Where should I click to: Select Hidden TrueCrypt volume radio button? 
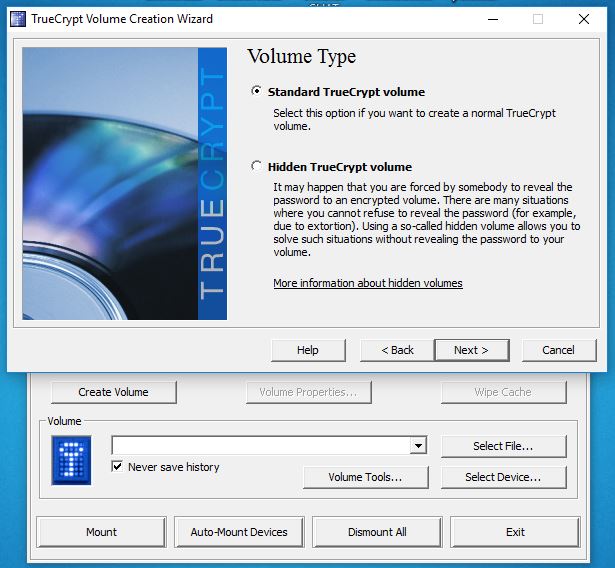coord(257,166)
